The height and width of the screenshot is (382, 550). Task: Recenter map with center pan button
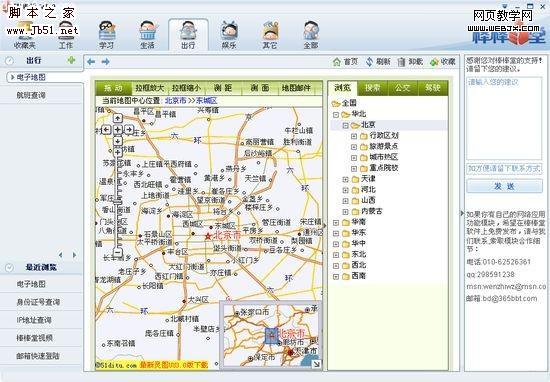(118, 129)
